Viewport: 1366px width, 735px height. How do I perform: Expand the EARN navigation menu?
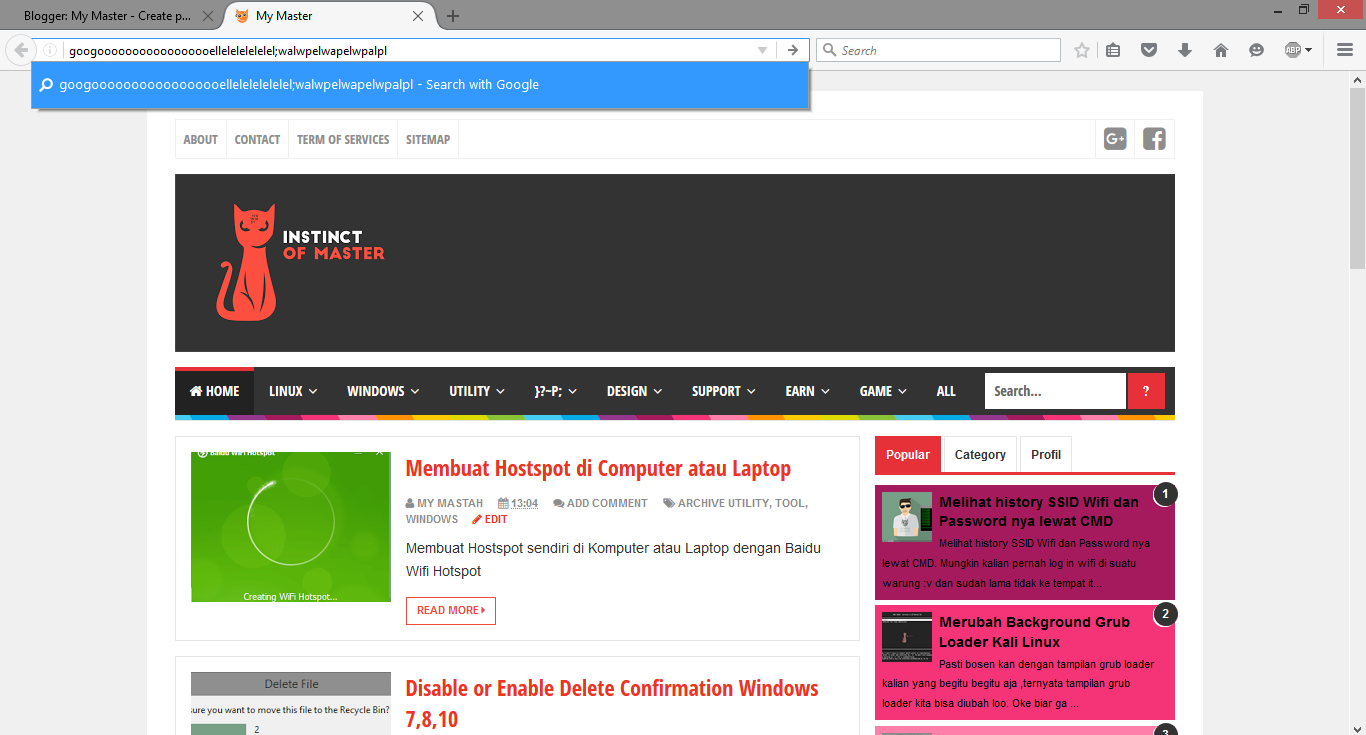[808, 391]
